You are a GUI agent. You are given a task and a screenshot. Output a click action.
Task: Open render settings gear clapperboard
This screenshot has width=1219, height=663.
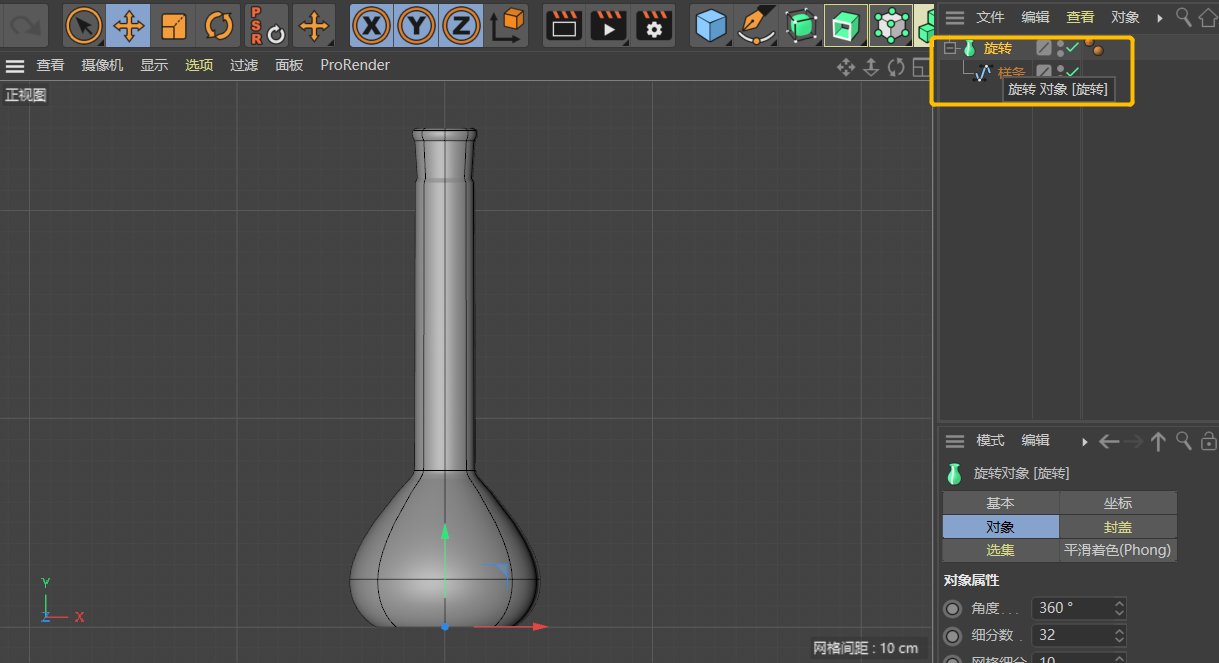pyautogui.click(x=654, y=25)
